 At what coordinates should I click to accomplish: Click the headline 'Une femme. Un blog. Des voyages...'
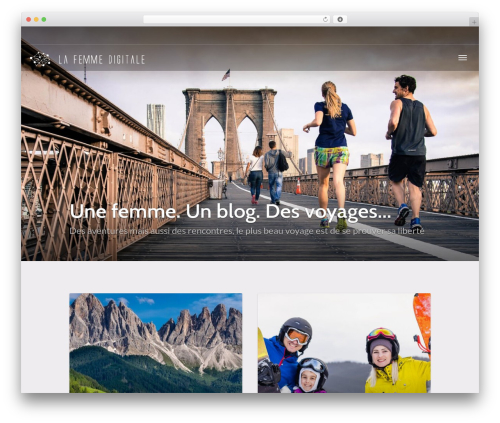click(230, 211)
